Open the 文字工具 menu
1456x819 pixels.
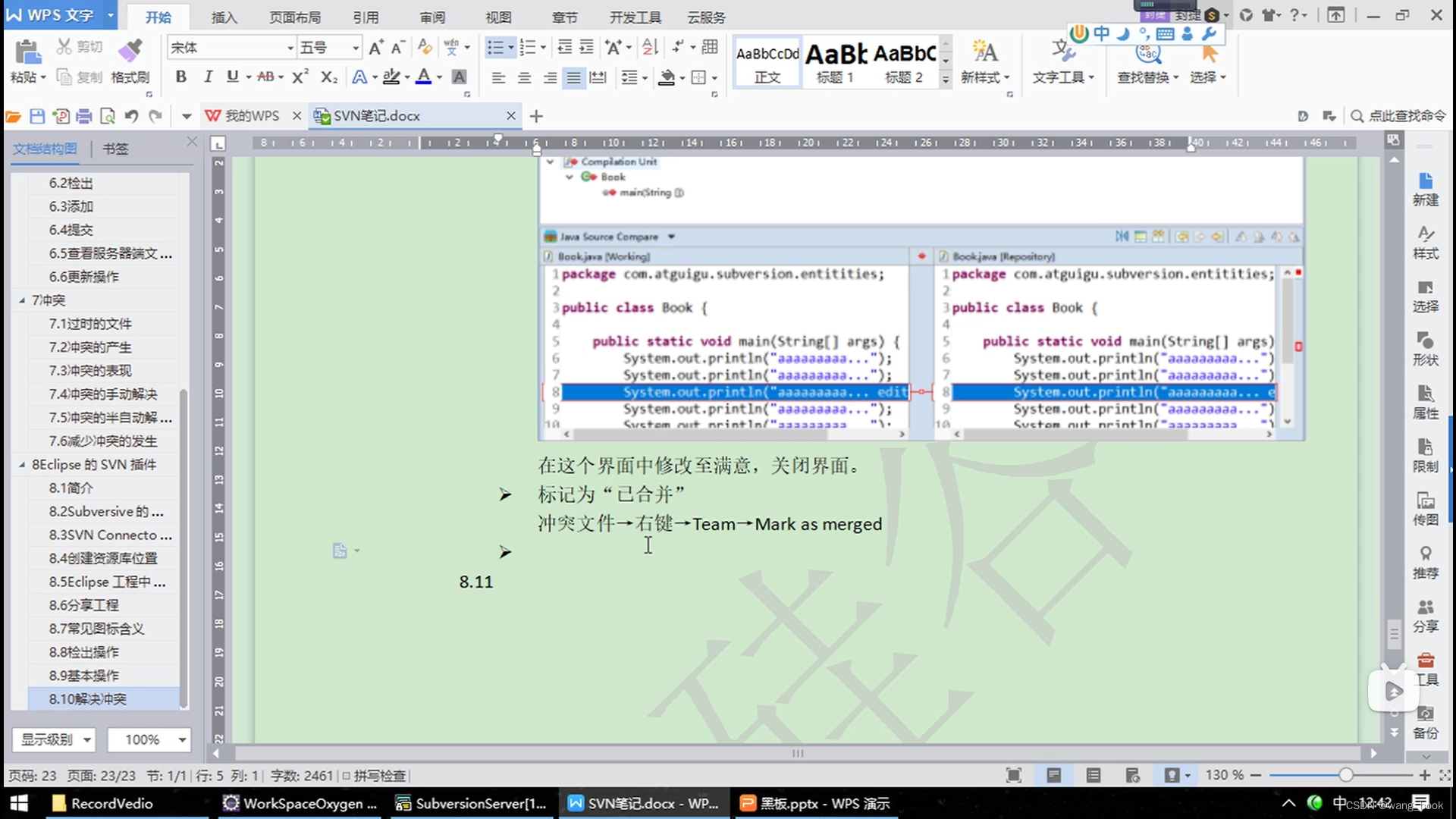[1063, 62]
